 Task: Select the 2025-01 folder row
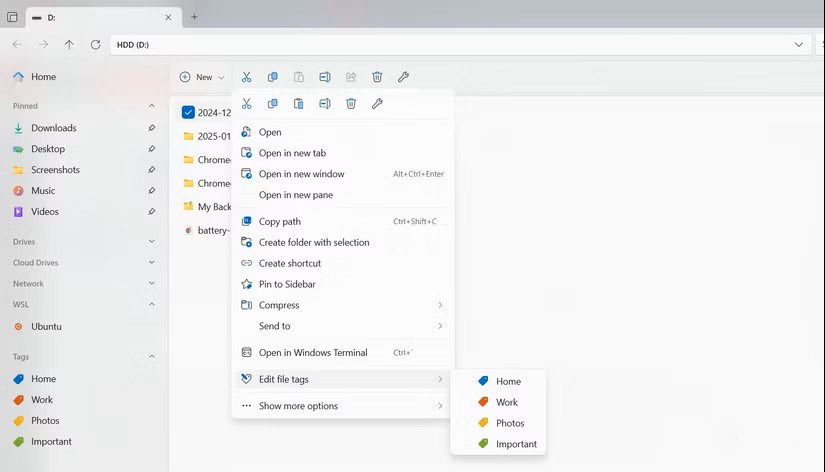pos(206,136)
